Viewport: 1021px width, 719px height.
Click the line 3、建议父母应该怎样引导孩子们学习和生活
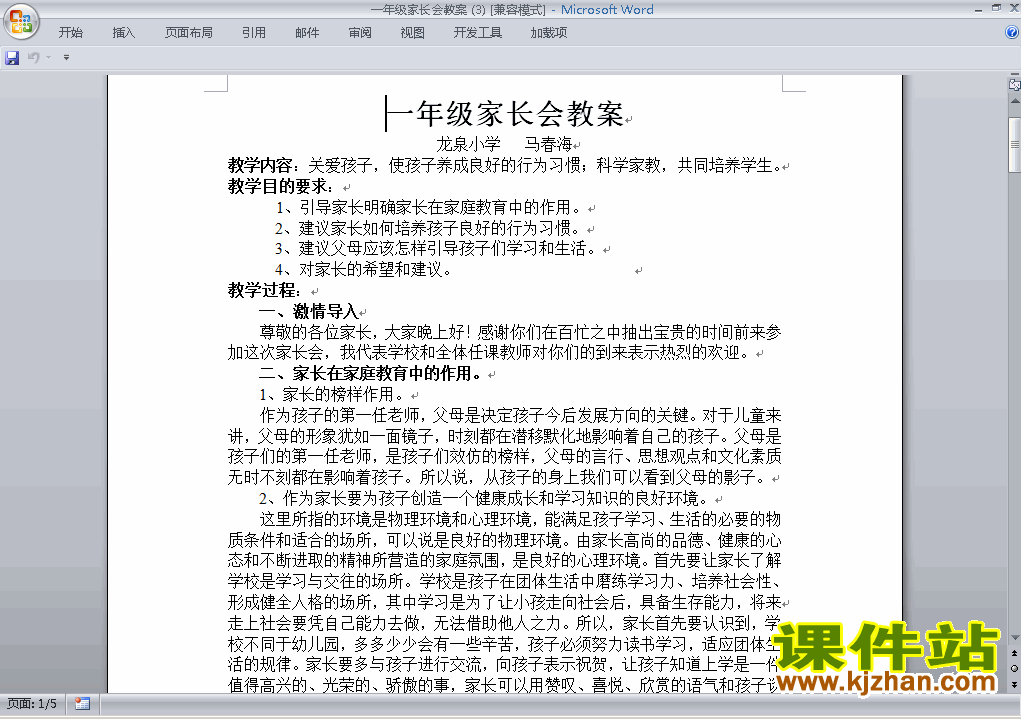tap(436, 249)
